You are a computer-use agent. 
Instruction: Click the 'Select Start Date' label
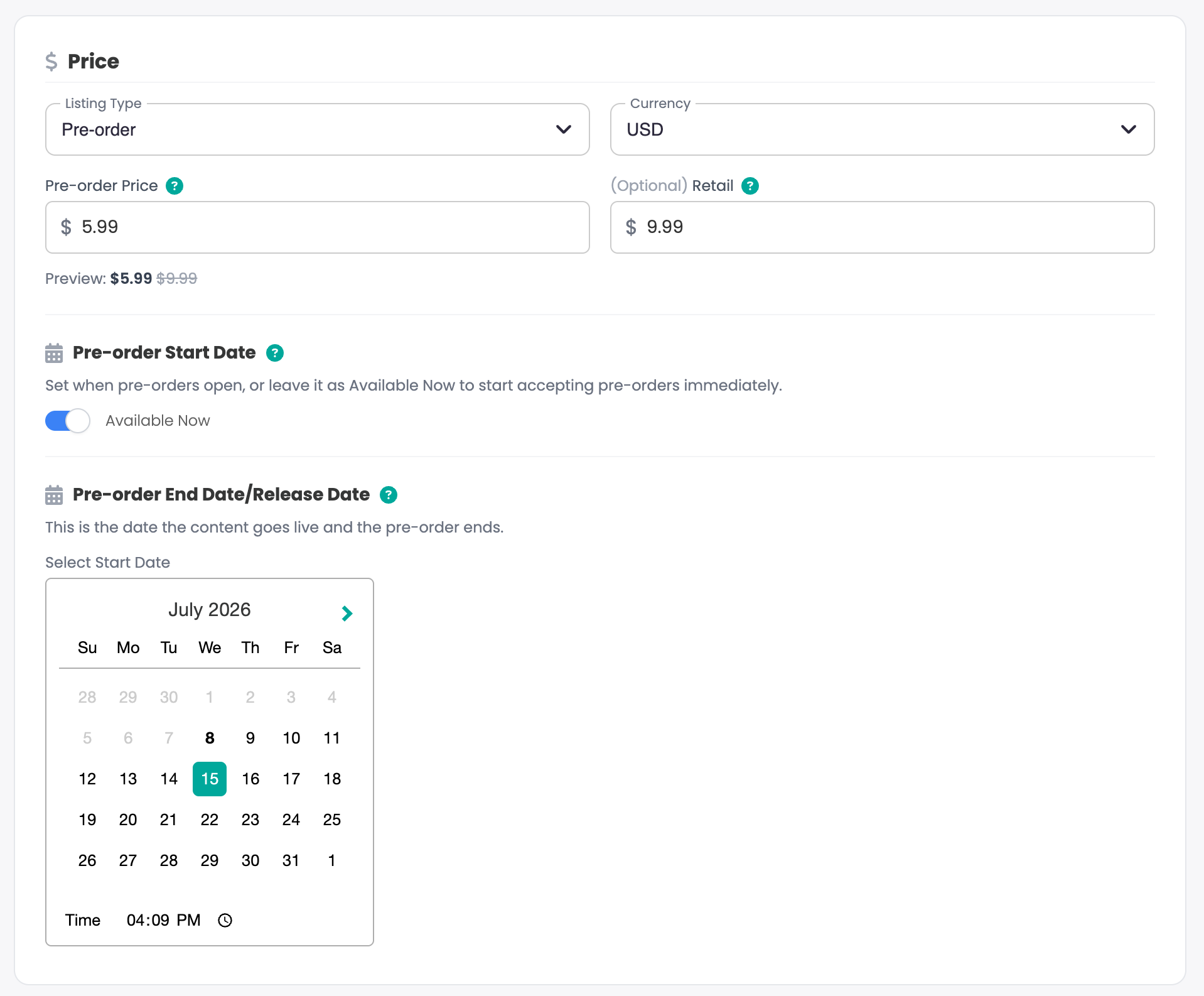point(107,563)
